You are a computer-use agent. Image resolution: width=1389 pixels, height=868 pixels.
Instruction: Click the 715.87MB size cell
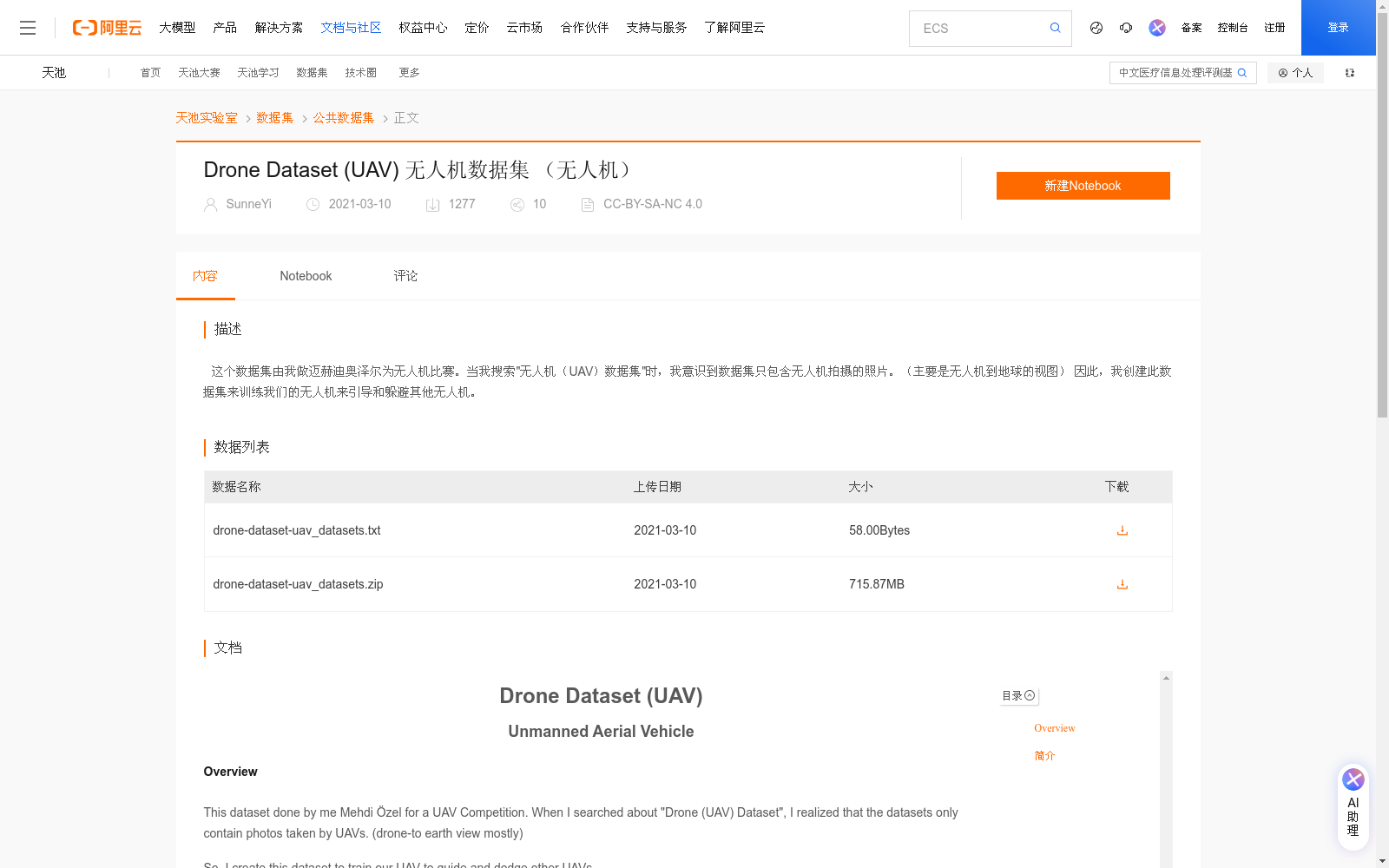877,584
